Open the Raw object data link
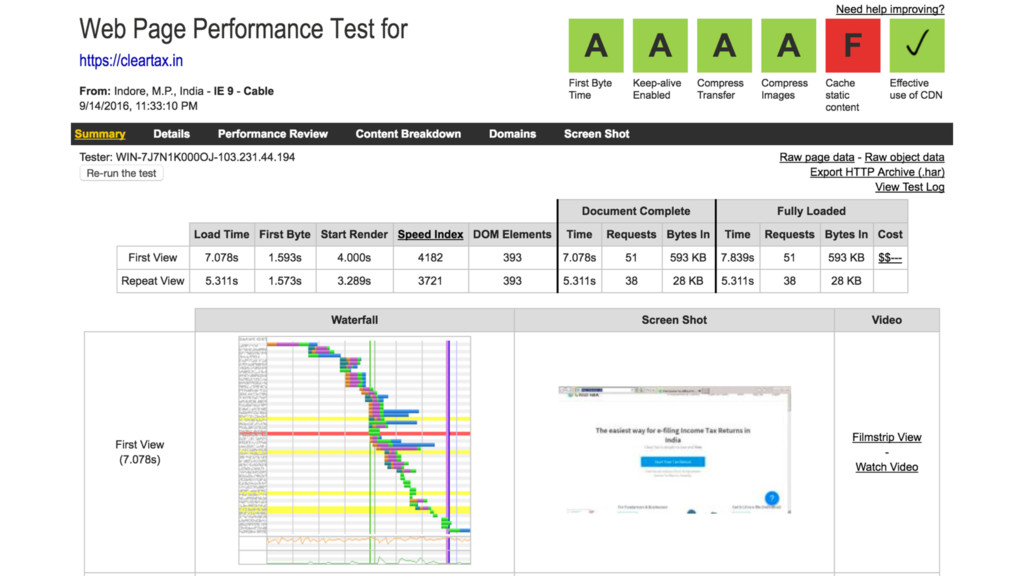Image resolution: width=1024 pixels, height=576 pixels. [x=904, y=157]
